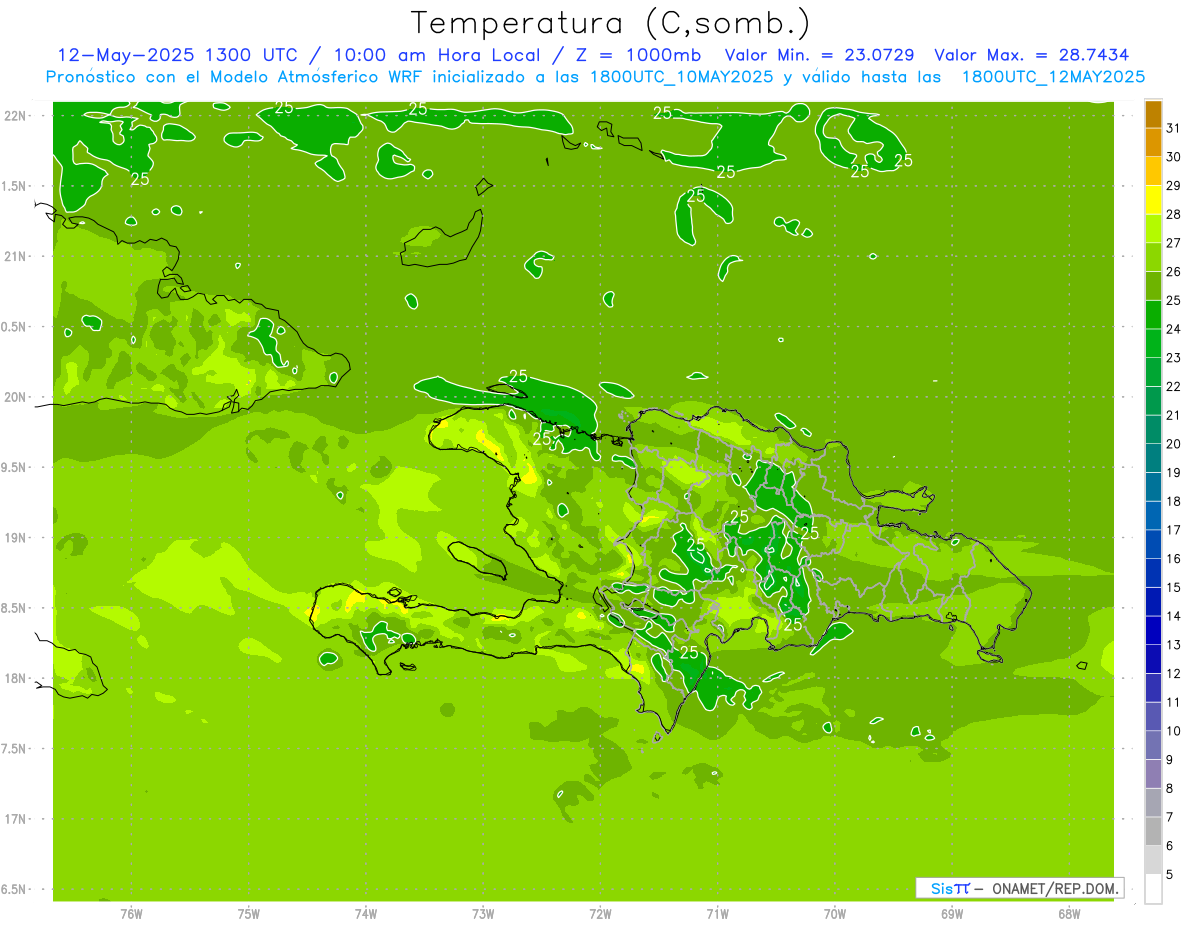Viewport: 1200px width, 927px height.
Task: Click the "5" value on the color scale
Action: (1170, 875)
